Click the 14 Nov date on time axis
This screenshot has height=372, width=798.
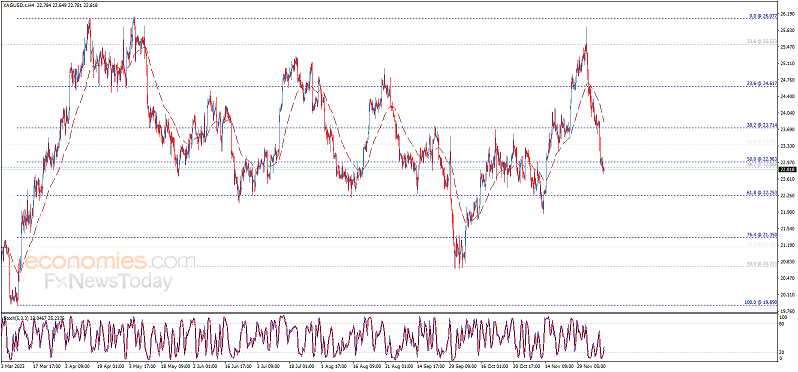pyautogui.click(x=558, y=365)
